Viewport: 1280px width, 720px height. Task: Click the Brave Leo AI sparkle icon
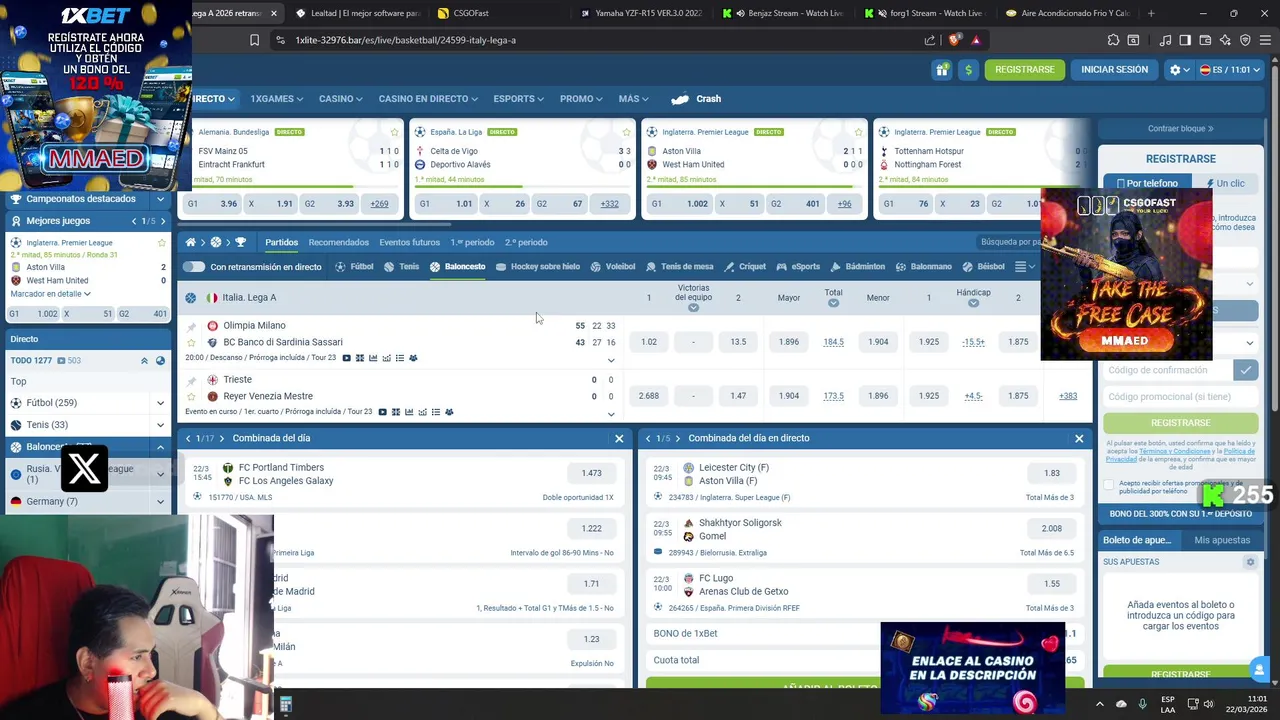click(1225, 40)
